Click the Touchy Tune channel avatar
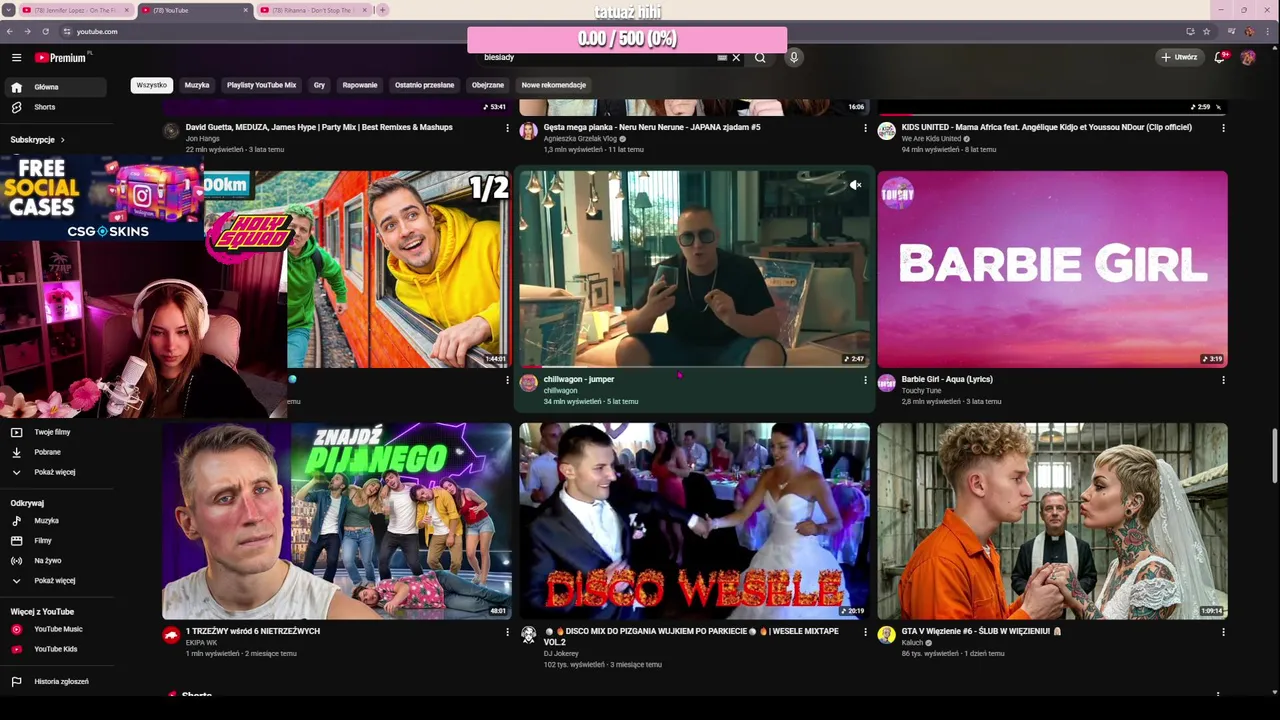The width and height of the screenshot is (1280, 720). tap(886, 383)
